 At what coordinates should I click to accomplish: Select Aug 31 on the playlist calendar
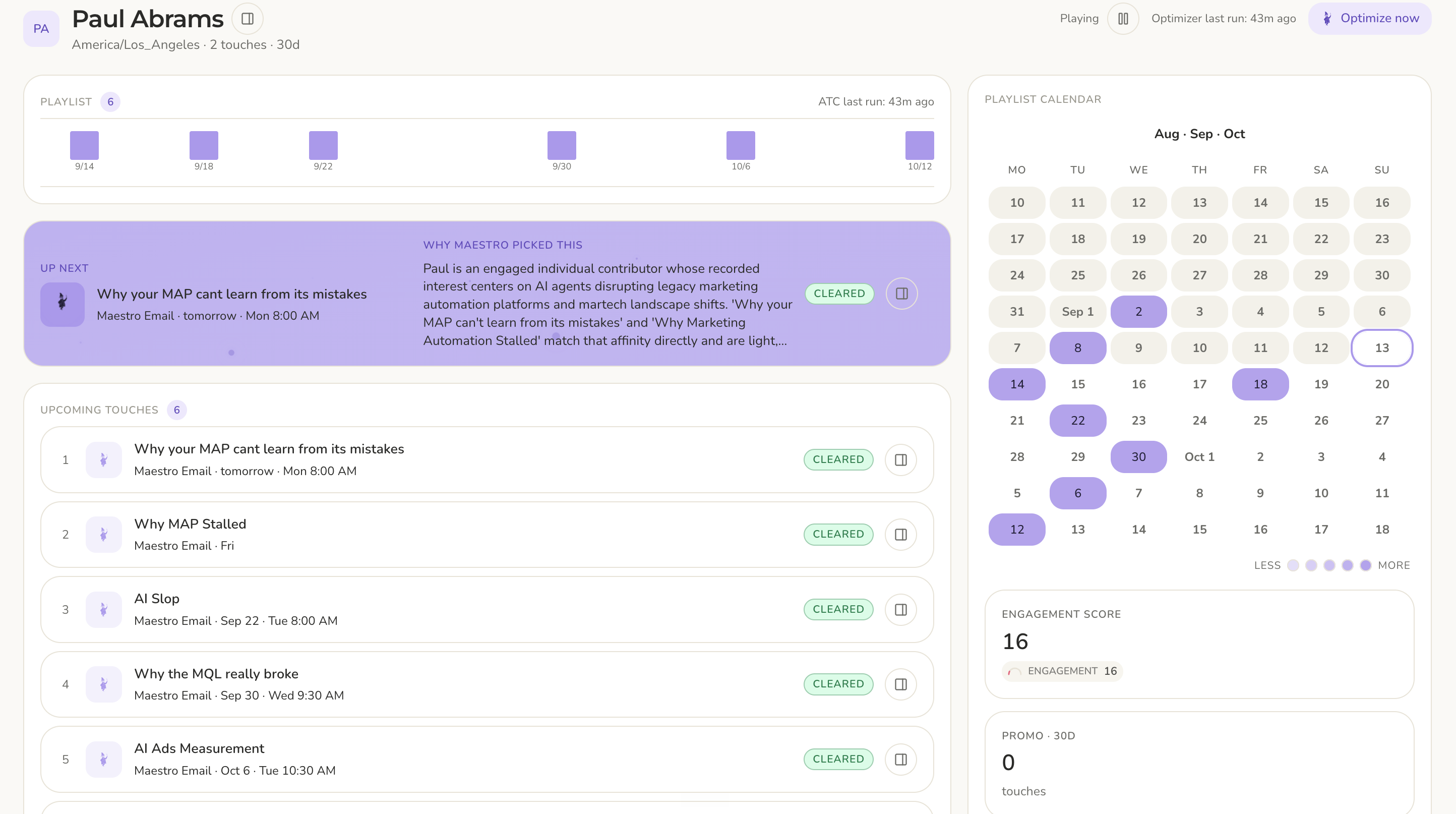(x=1017, y=312)
